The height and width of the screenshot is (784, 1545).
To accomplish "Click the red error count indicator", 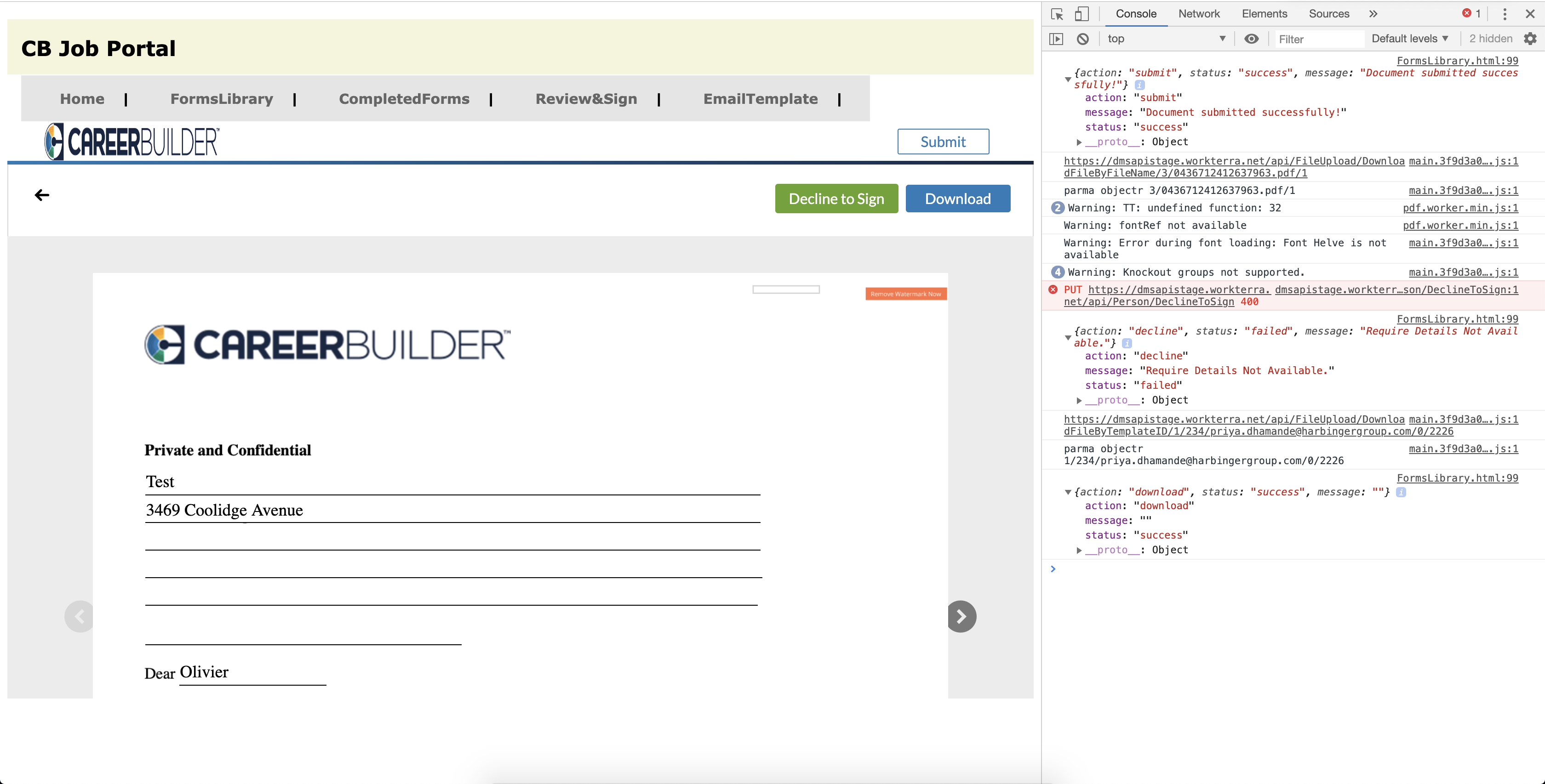I will click(1471, 13).
